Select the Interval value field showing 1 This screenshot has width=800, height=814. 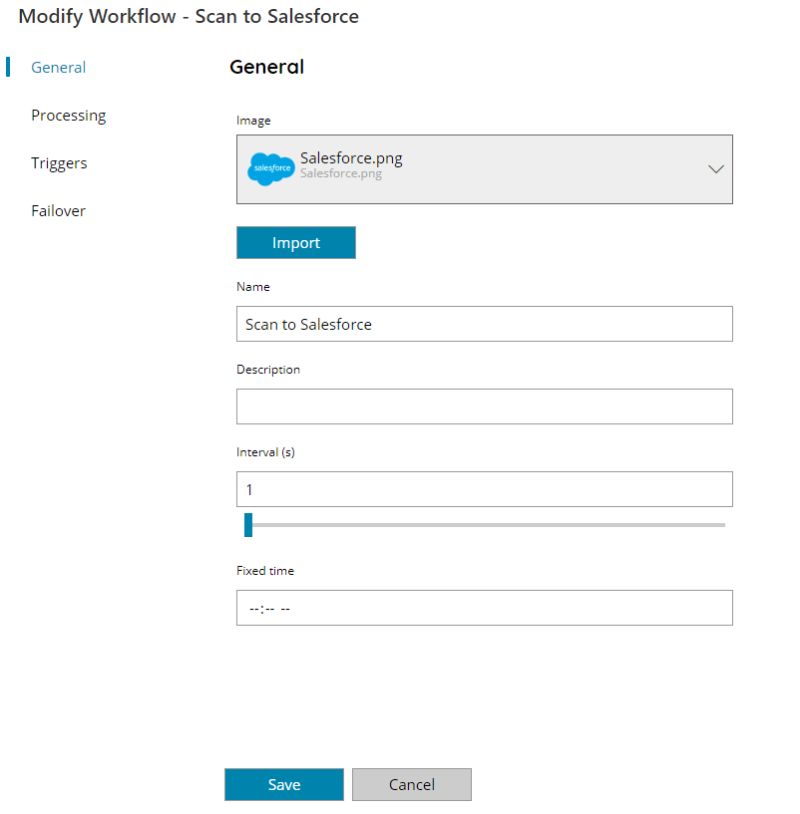click(x=484, y=489)
